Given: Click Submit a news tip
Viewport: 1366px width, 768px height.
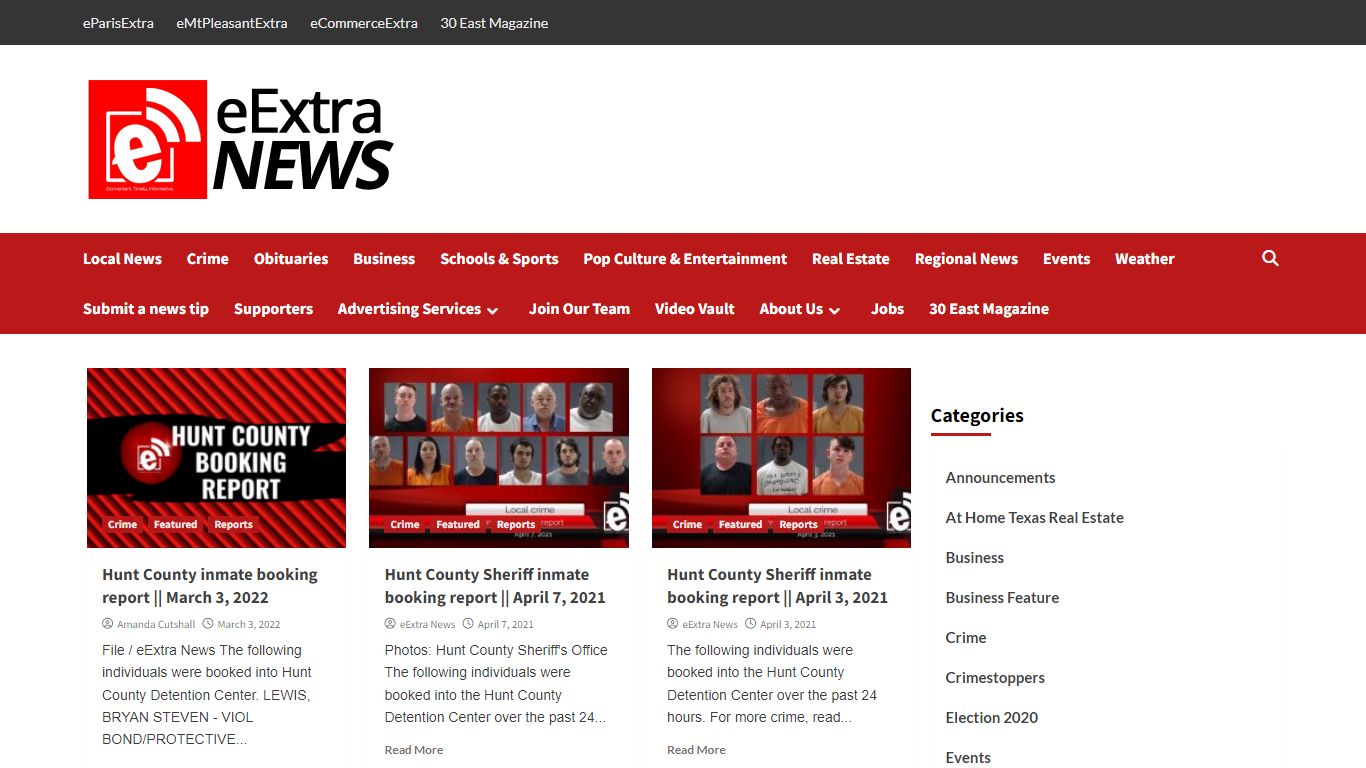Looking at the screenshot, I should 146,309.
